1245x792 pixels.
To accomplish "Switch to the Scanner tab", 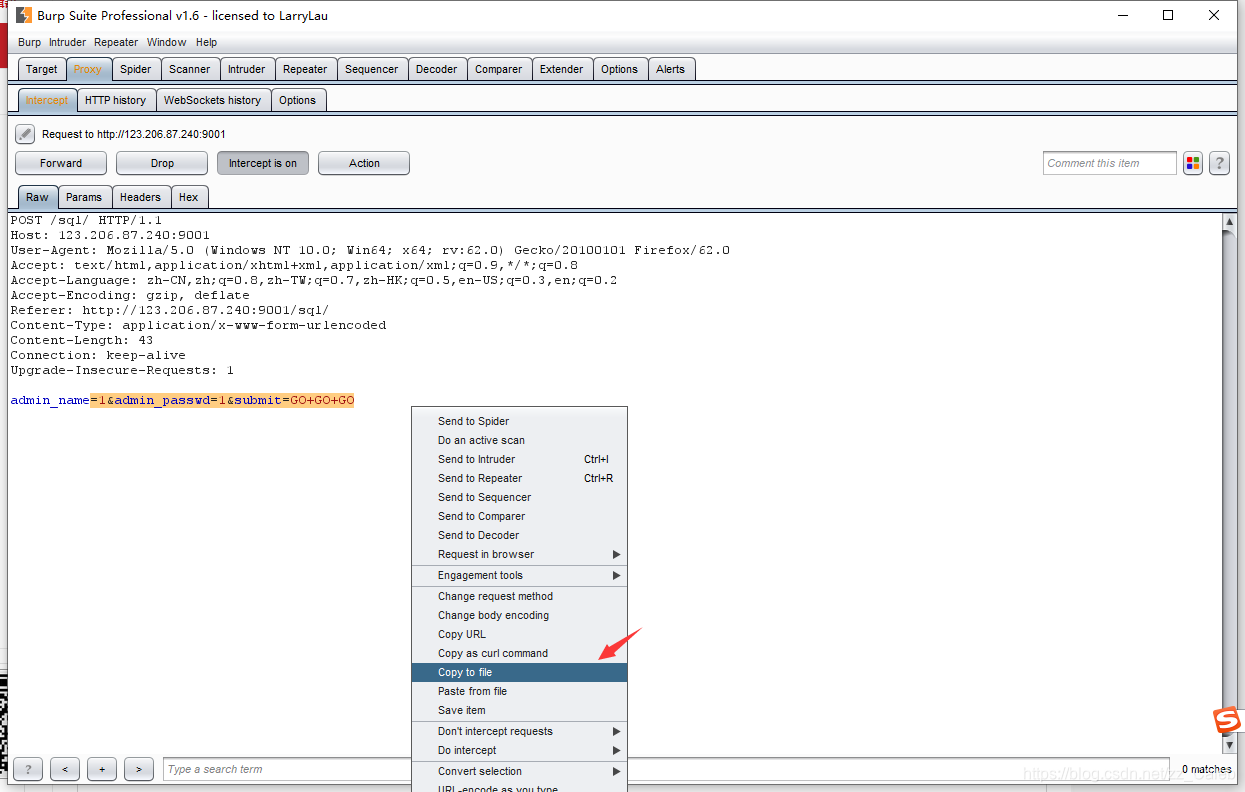I will pyautogui.click(x=190, y=69).
